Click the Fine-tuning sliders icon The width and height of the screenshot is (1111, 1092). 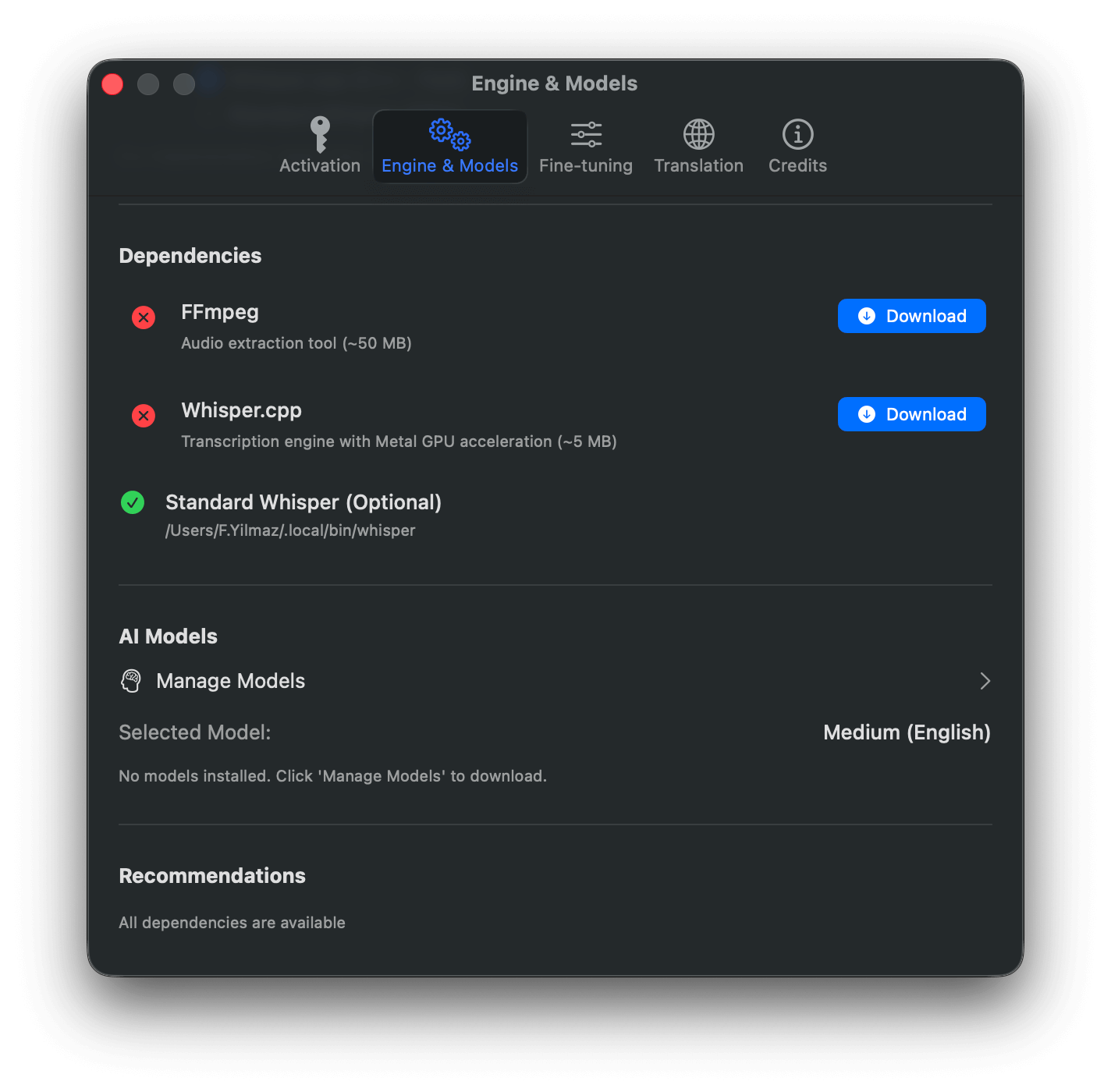586,134
